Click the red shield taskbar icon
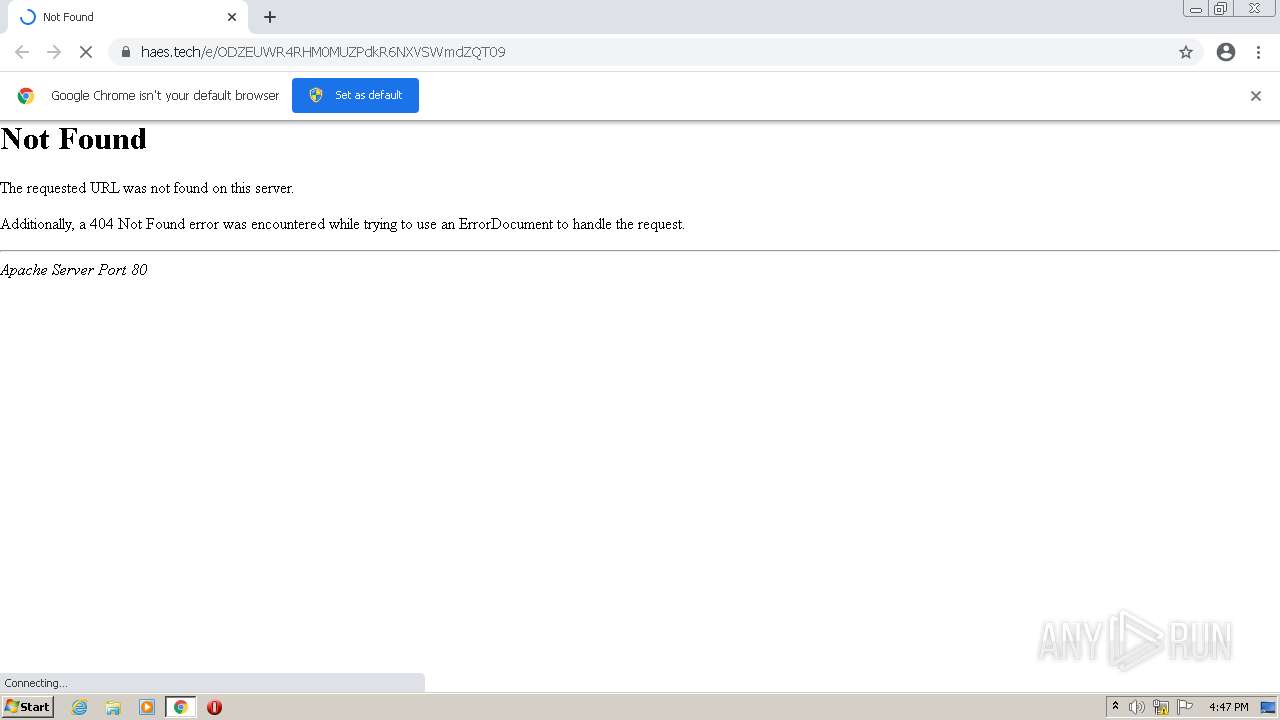1280x720 pixels. [214, 707]
